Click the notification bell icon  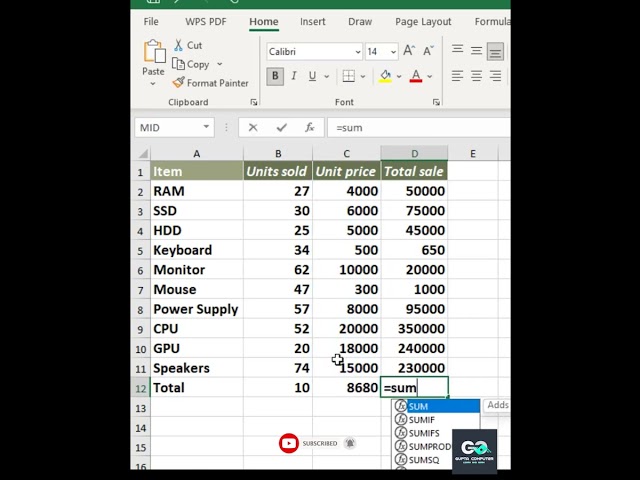point(350,443)
